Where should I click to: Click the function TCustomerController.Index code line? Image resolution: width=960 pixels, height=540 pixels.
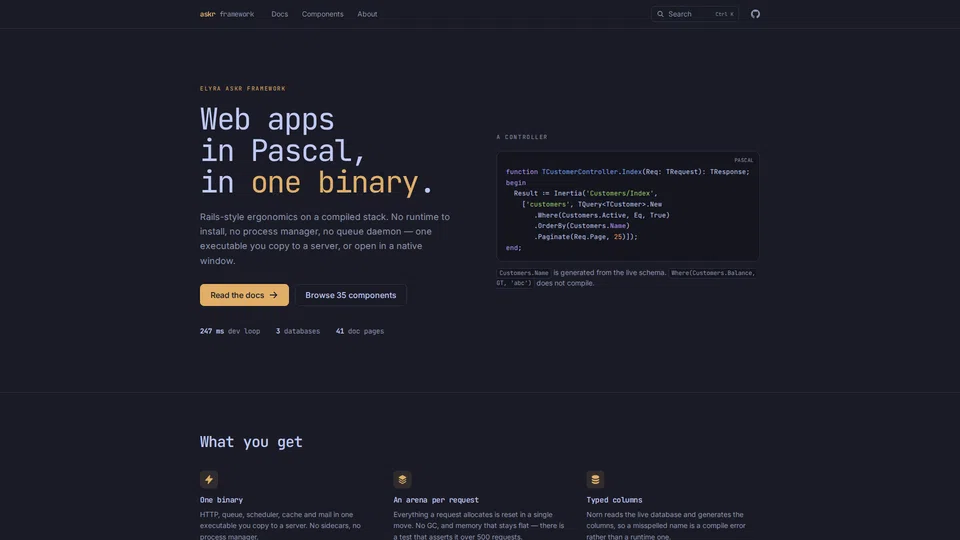(628, 172)
